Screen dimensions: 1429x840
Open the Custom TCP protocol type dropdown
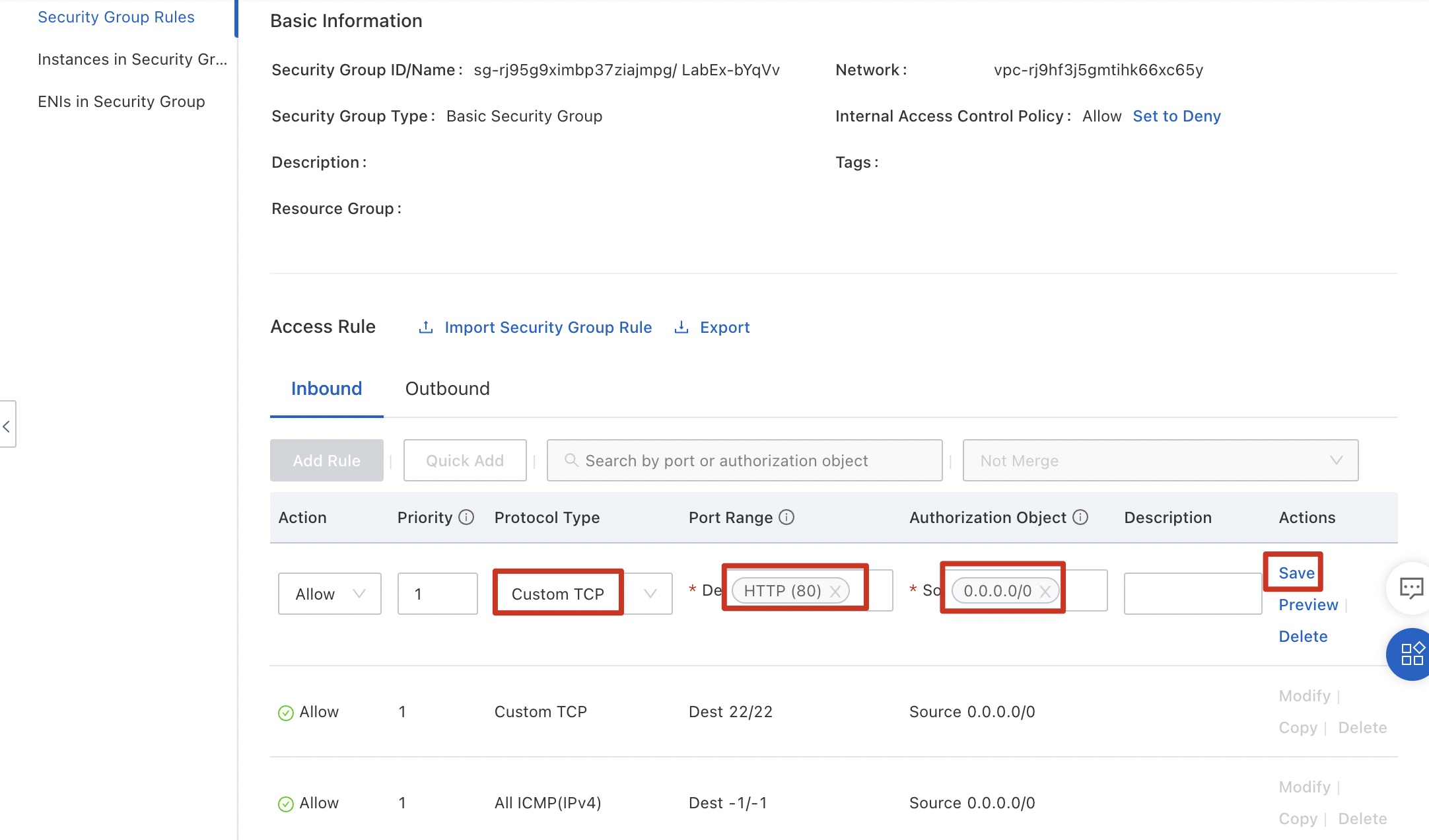pyautogui.click(x=583, y=594)
